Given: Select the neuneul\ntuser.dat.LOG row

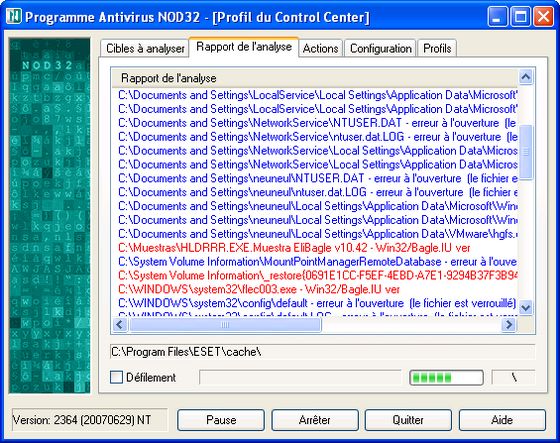Looking at the screenshot, I should coord(317,192).
